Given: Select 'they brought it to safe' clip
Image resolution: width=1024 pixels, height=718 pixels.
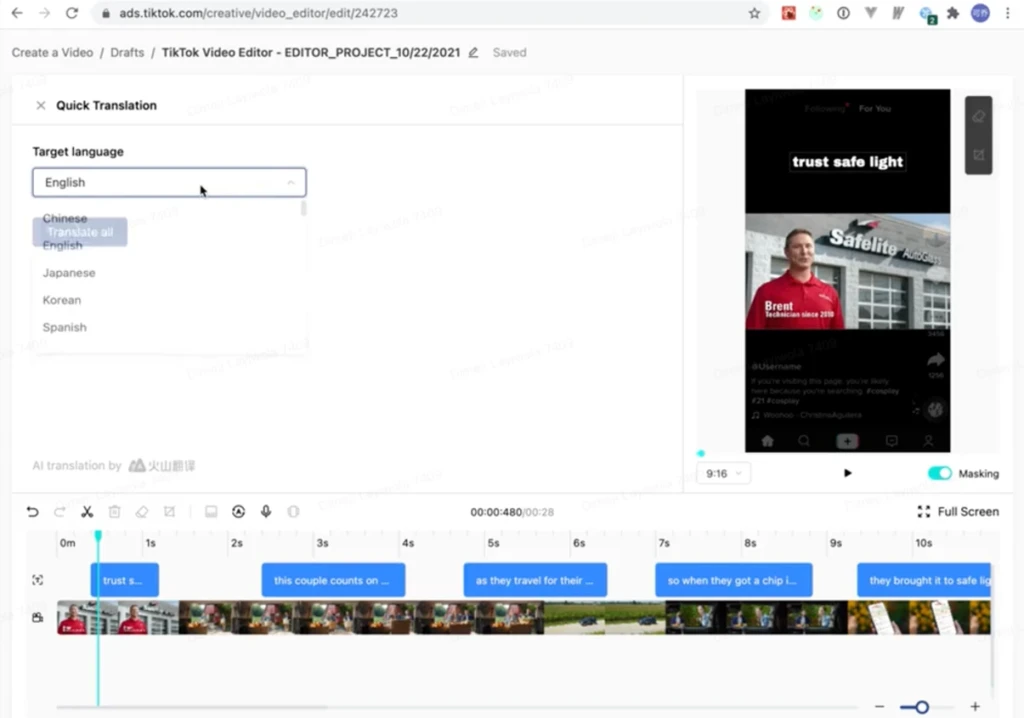Looking at the screenshot, I should (924, 580).
